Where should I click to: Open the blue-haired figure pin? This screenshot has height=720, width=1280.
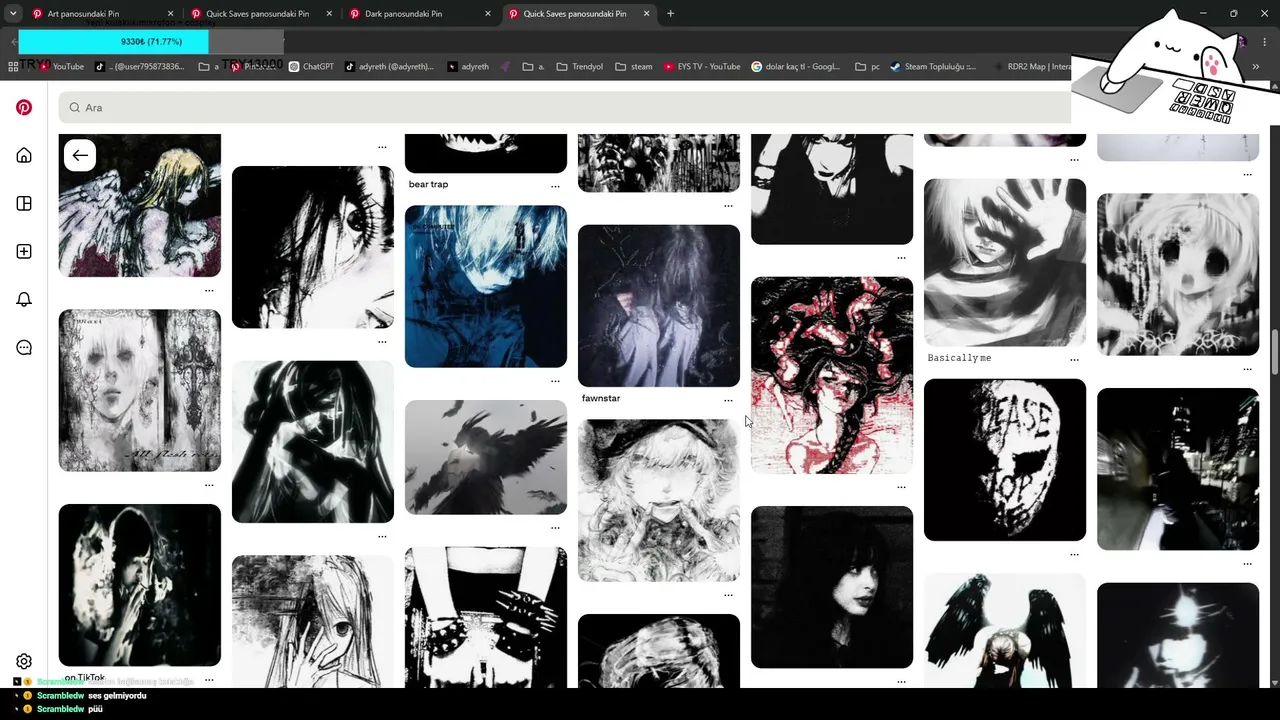[486, 287]
